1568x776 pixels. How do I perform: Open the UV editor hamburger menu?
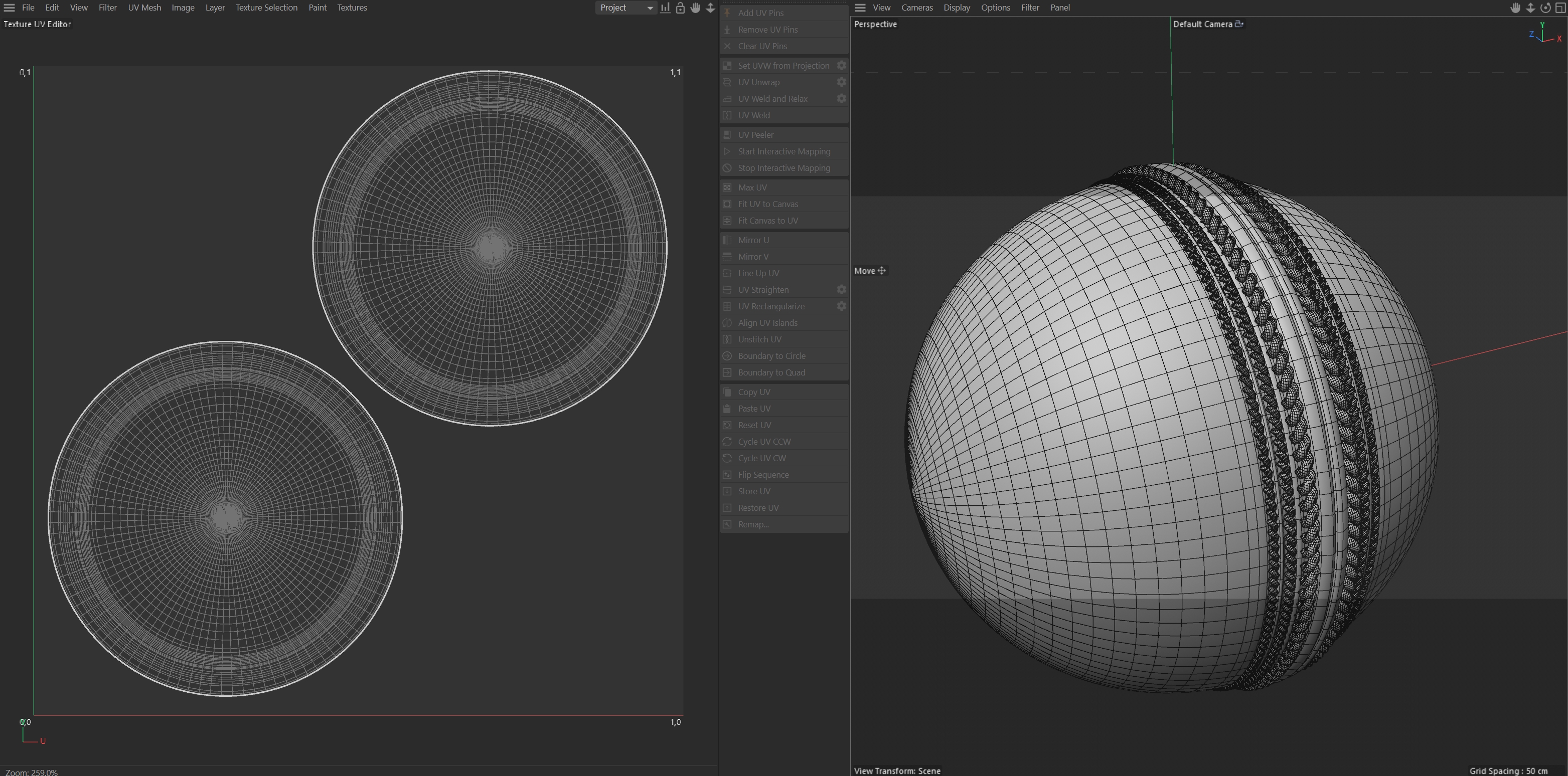tap(9, 8)
